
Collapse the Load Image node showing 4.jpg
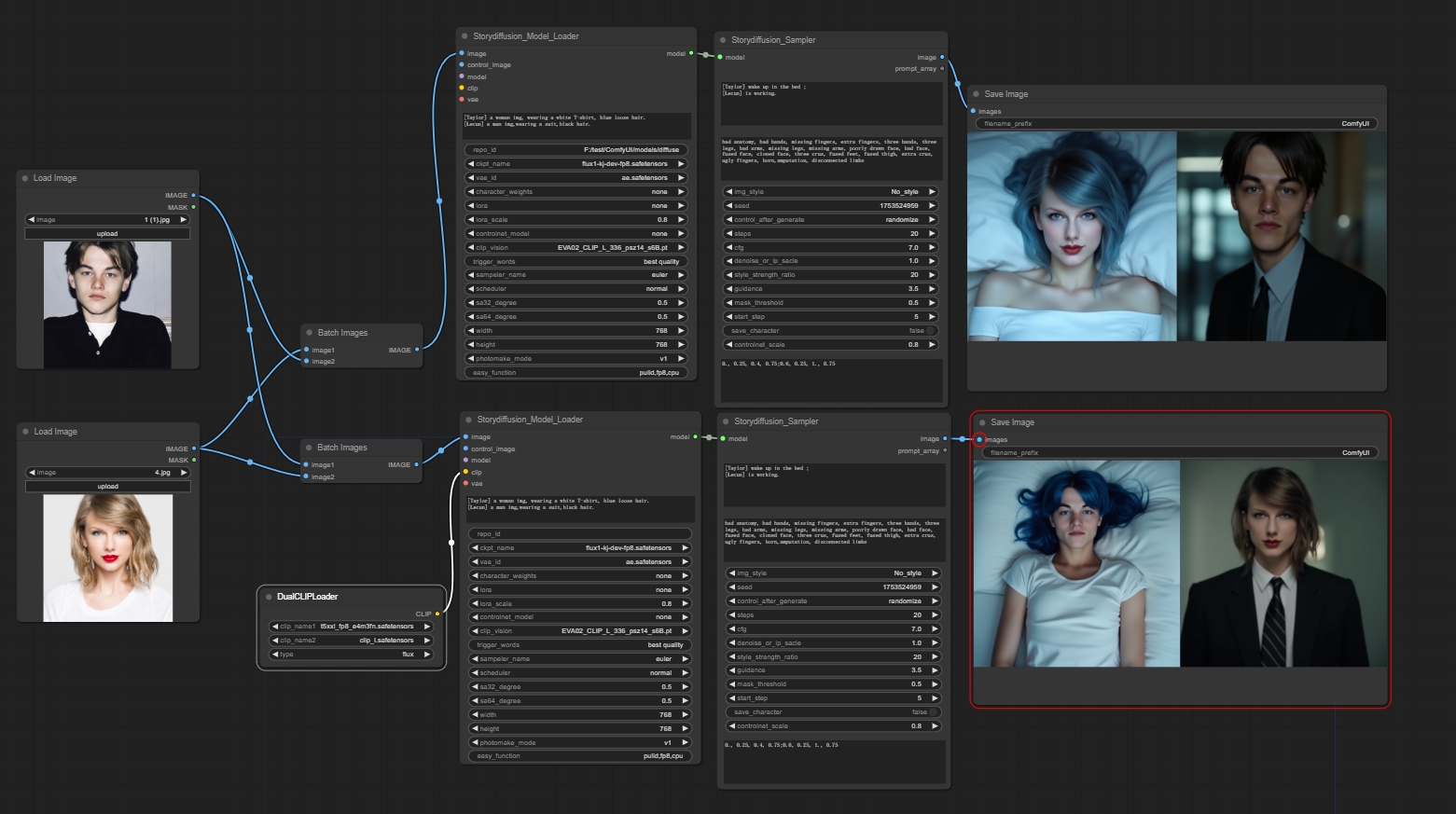(25, 432)
